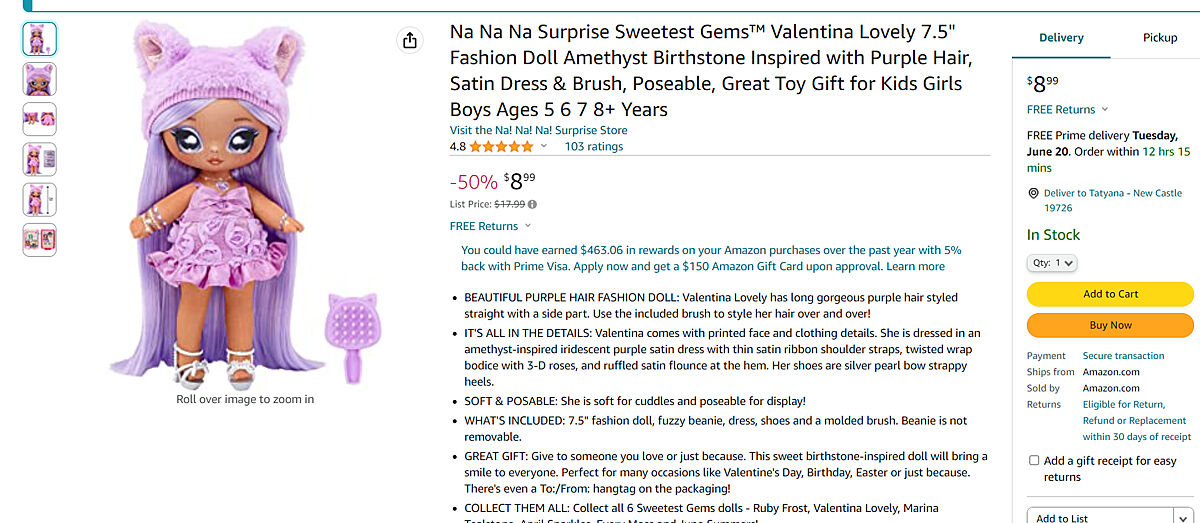Open the Qty quantity dropdown
This screenshot has width=1200, height=523.
pyautogui.click(x=1052, y=263)
